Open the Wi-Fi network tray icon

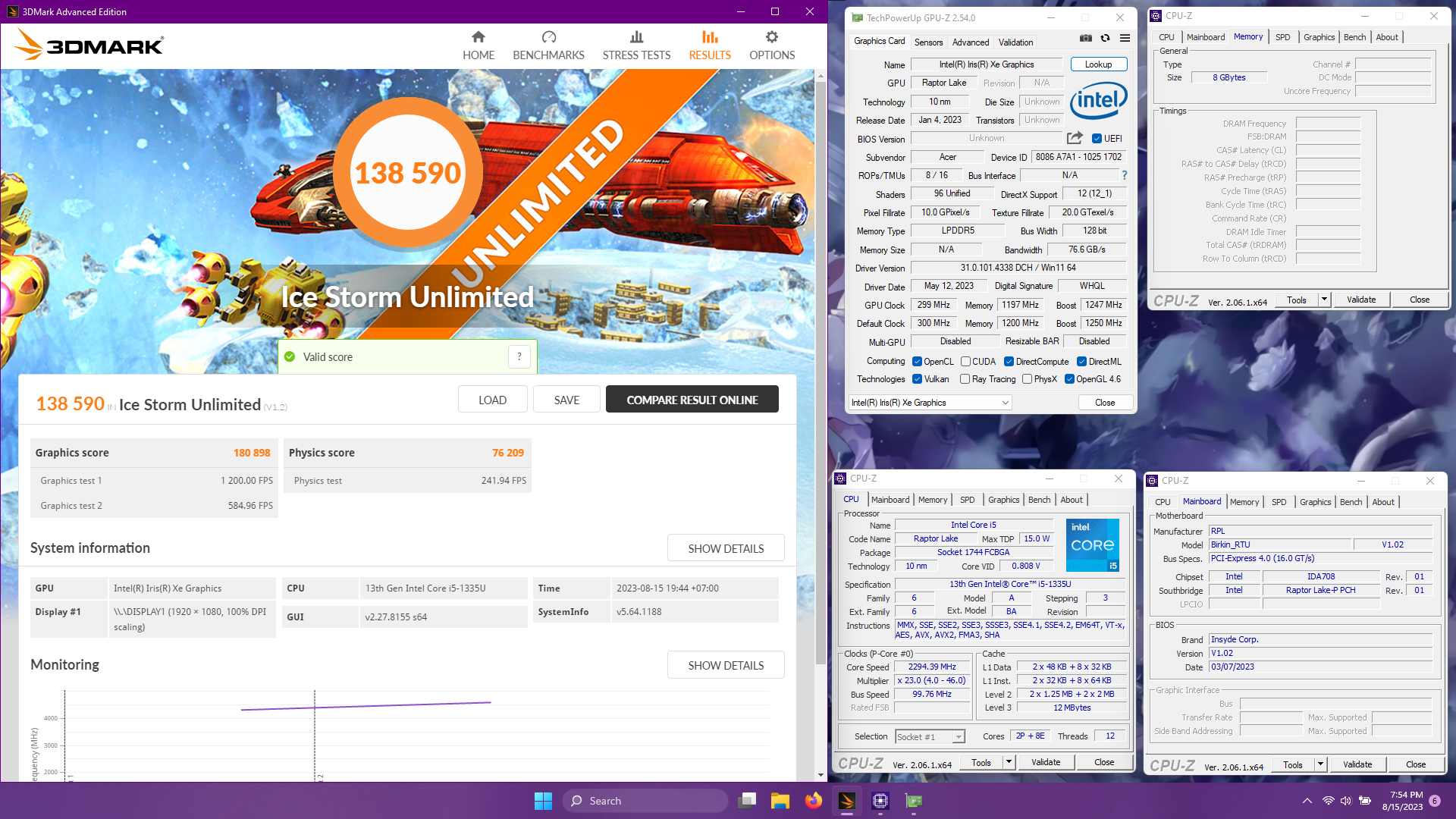click(x=1328, y=801)
